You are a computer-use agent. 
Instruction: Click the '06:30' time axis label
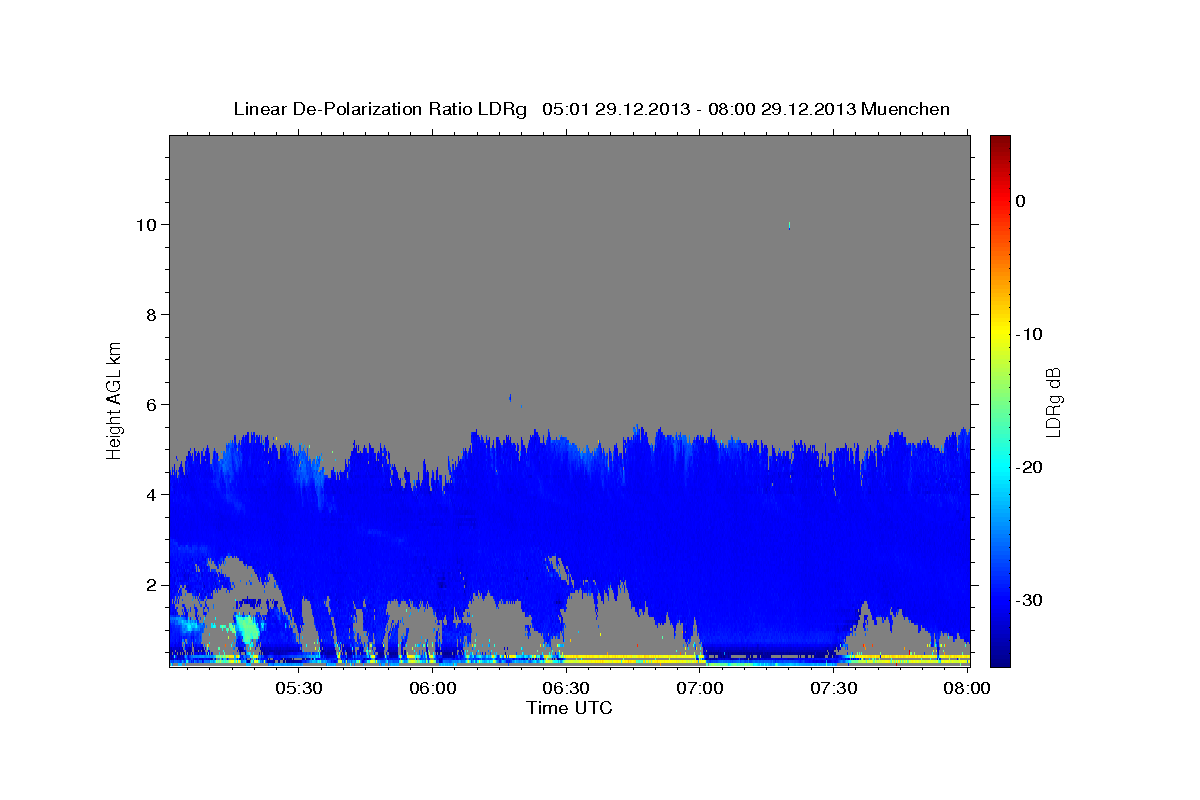click(x=566, y=688)
